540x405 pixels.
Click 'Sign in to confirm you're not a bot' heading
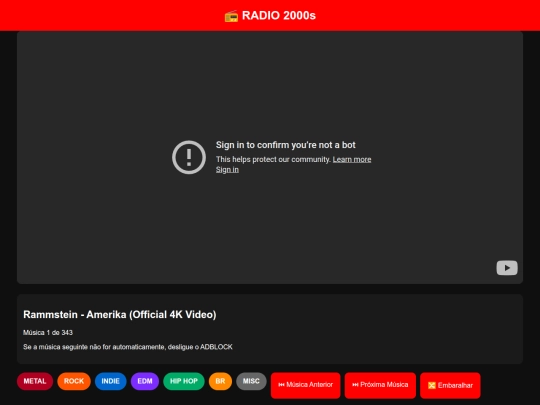[x=285, y=145]
